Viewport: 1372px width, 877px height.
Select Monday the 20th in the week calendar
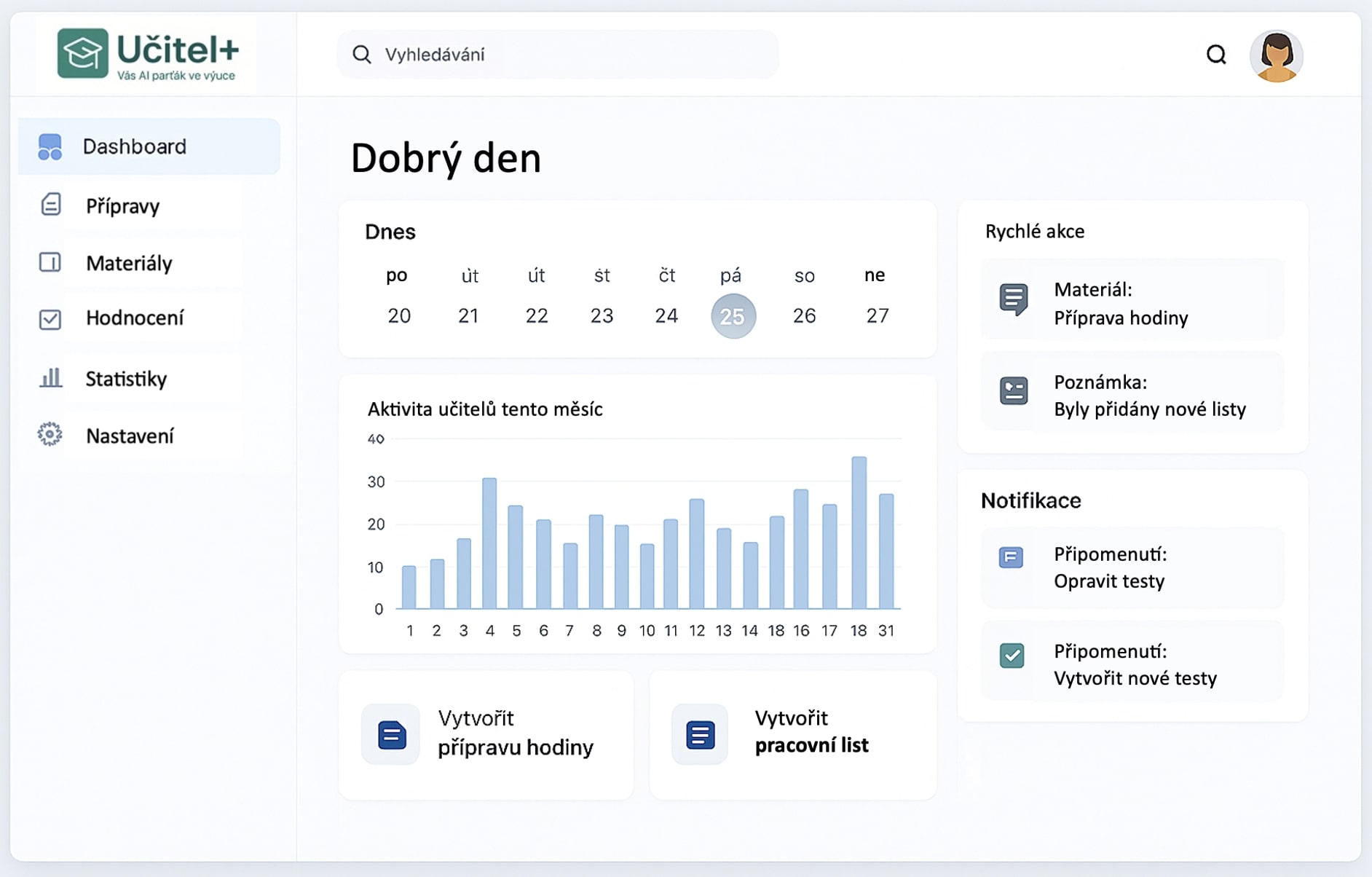(398, 315)
